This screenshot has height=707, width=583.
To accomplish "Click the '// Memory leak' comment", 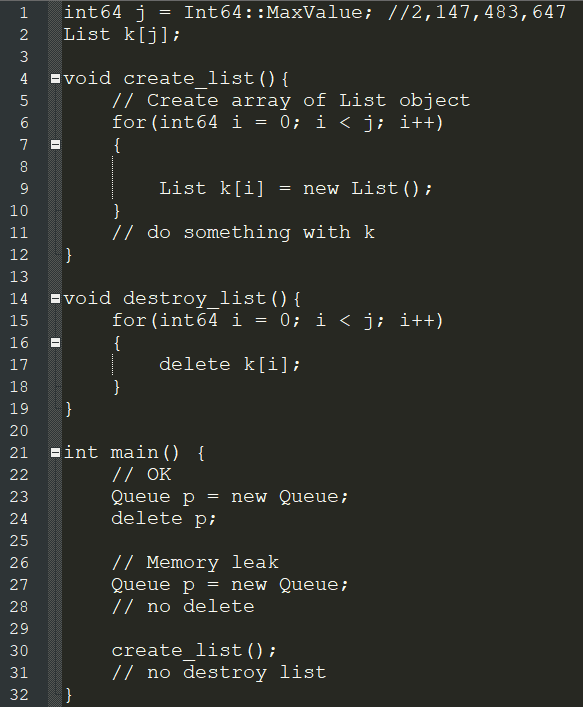I will [195, 563].
